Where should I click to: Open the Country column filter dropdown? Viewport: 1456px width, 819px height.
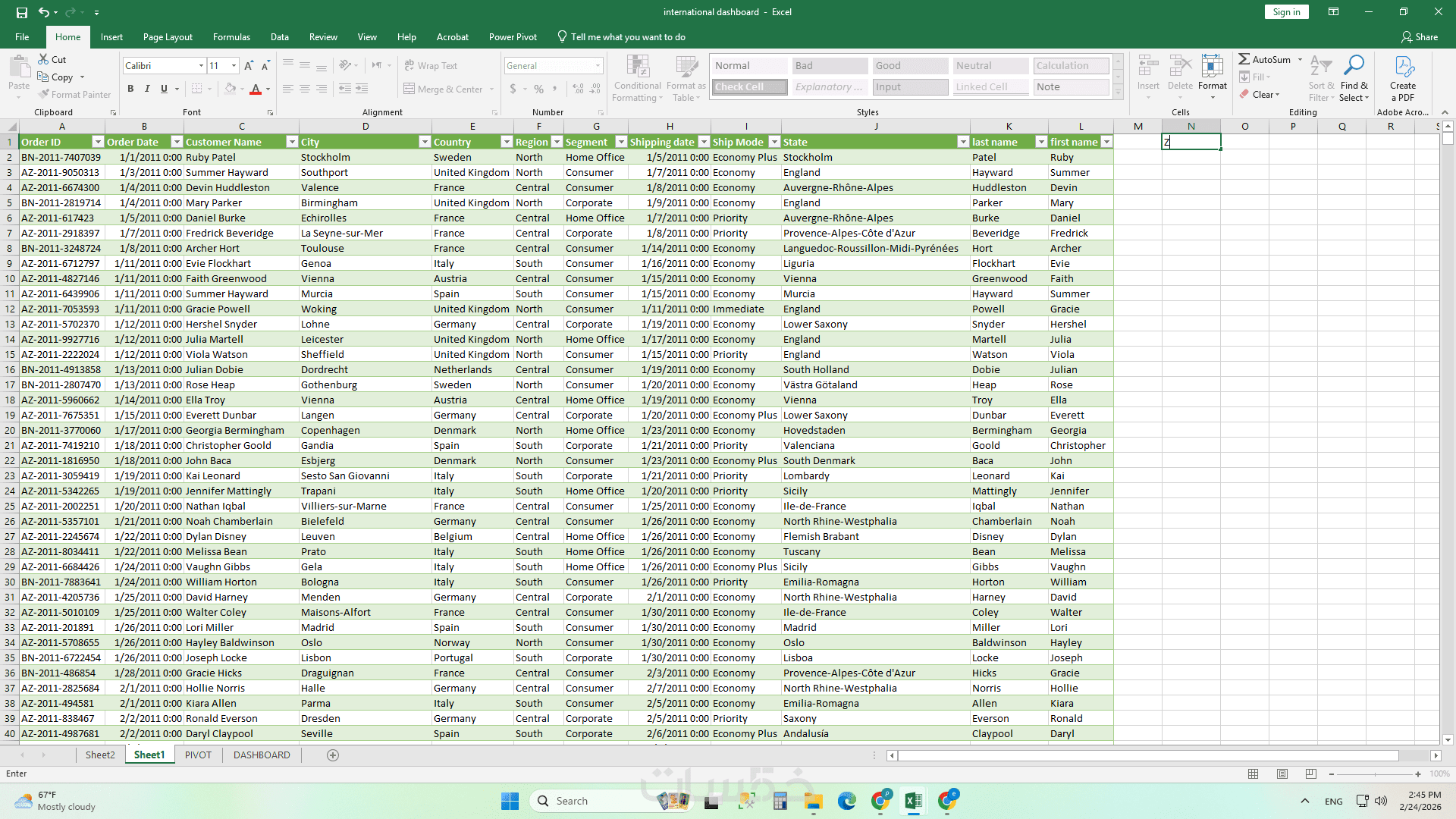click(x=507, y=142)
